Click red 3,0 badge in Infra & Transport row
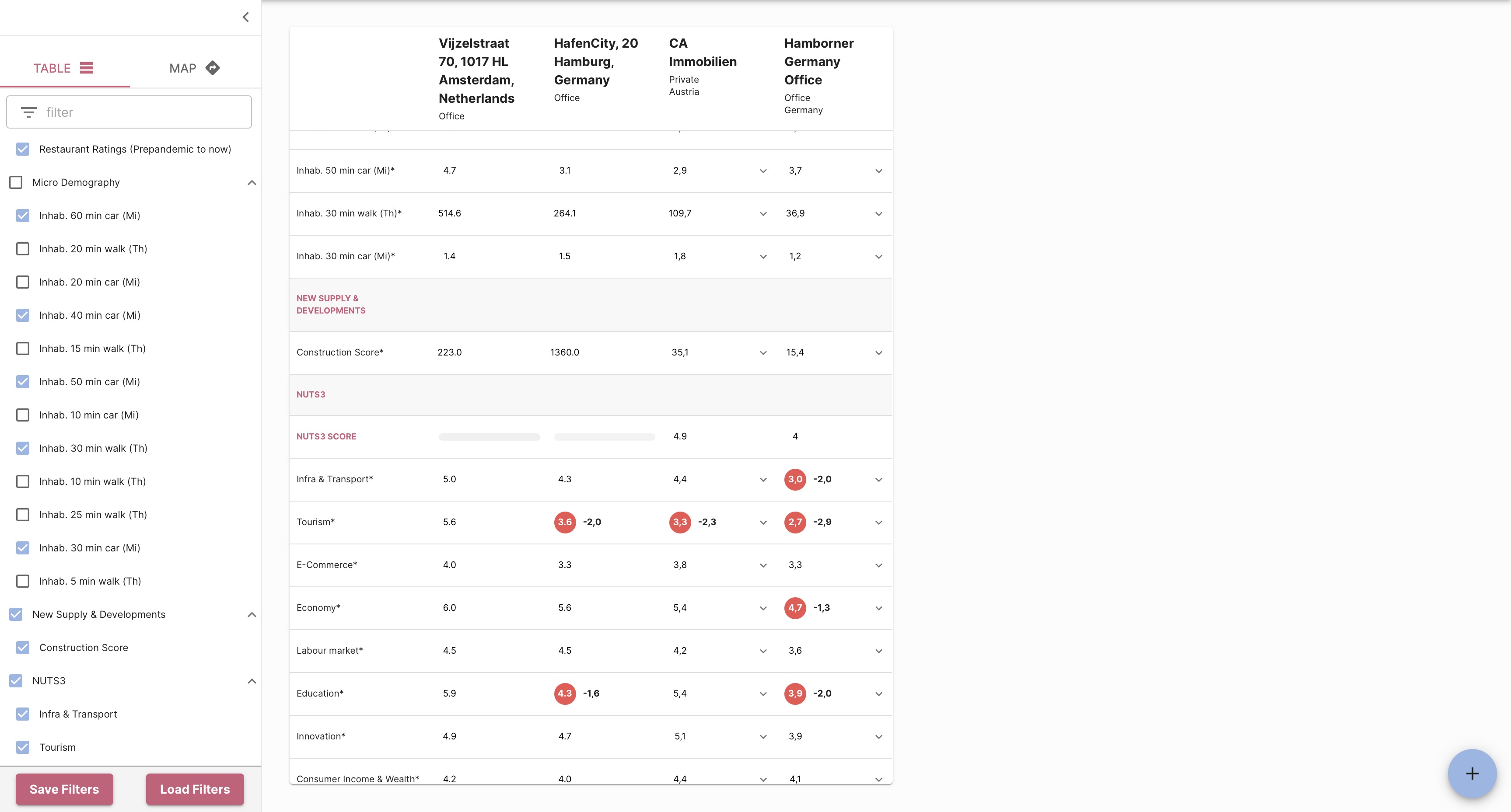 click(x=795, y=479)
